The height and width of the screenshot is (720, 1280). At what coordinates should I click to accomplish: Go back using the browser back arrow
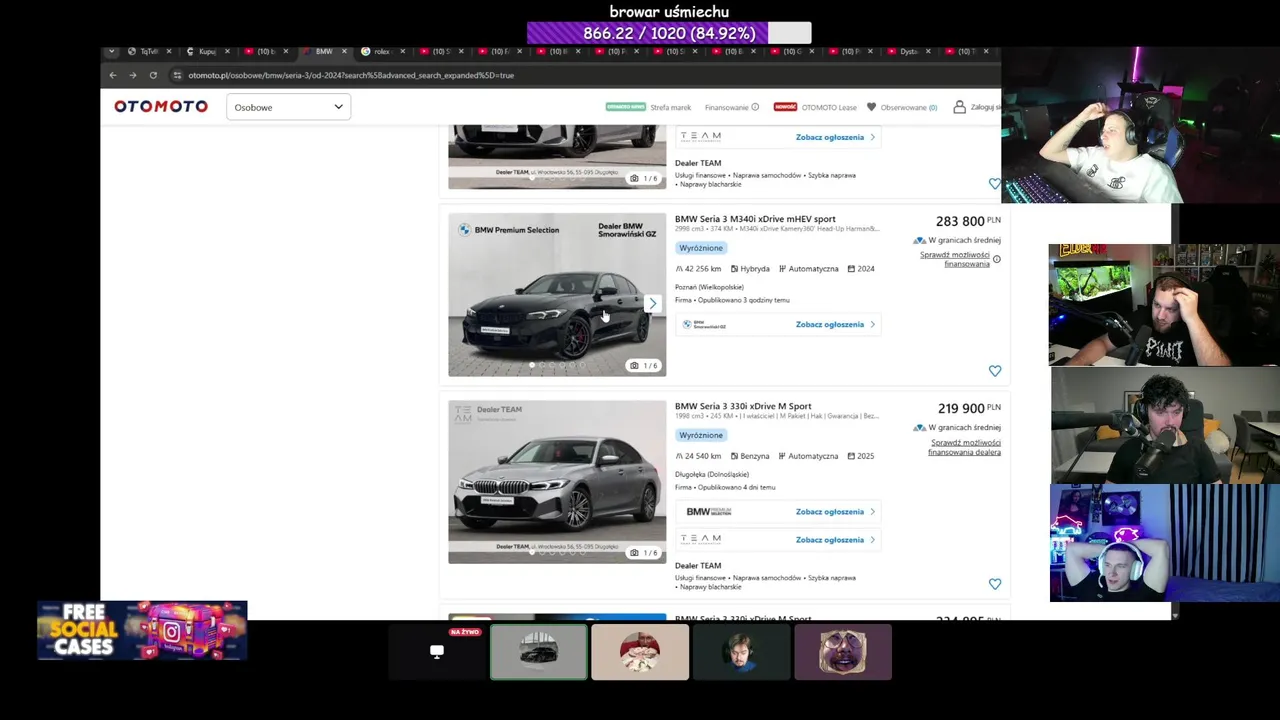click(113, 75)
